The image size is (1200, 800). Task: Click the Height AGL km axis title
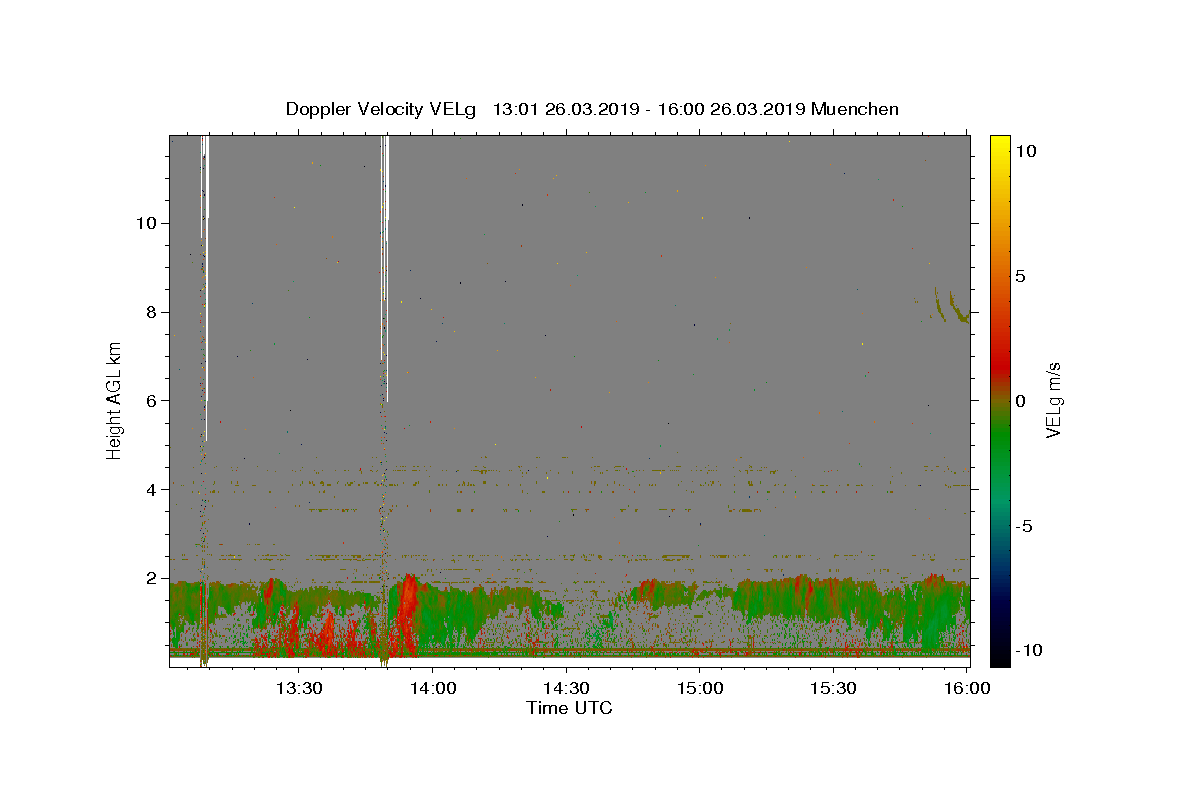(115, 400)
